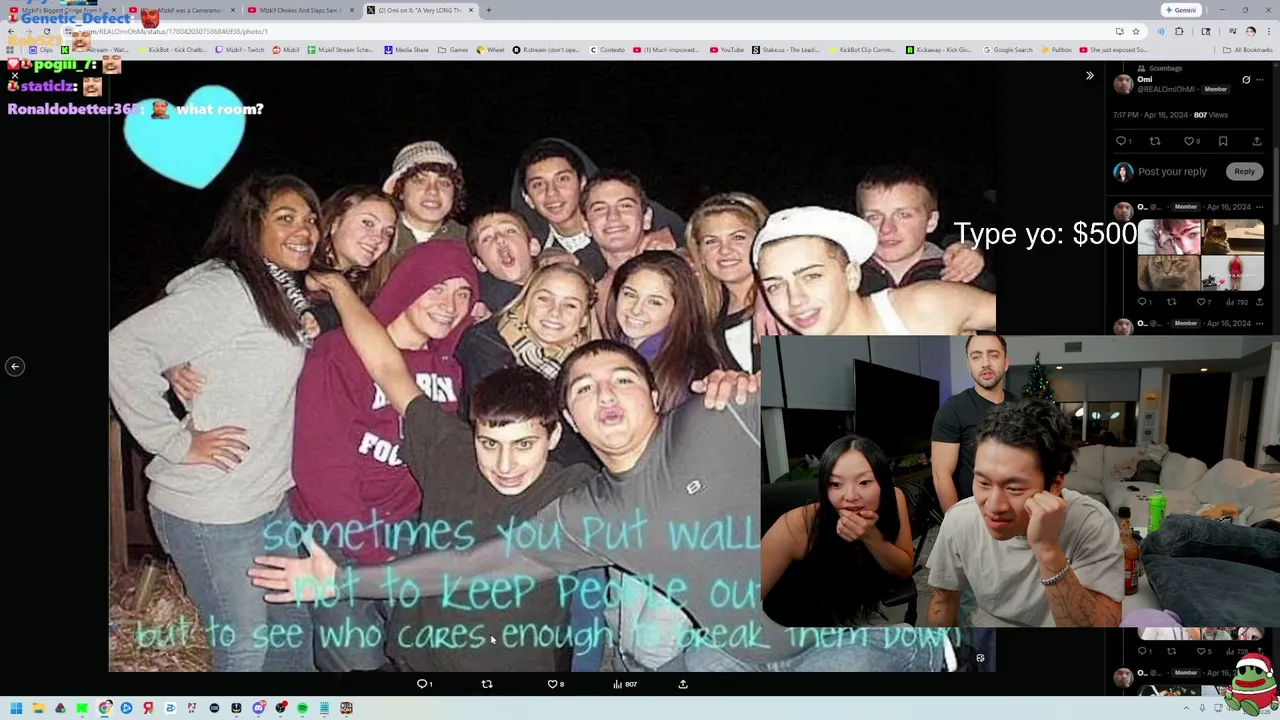
Task: Open 'Google Search' bookmark
Action: coord(1008,50)
